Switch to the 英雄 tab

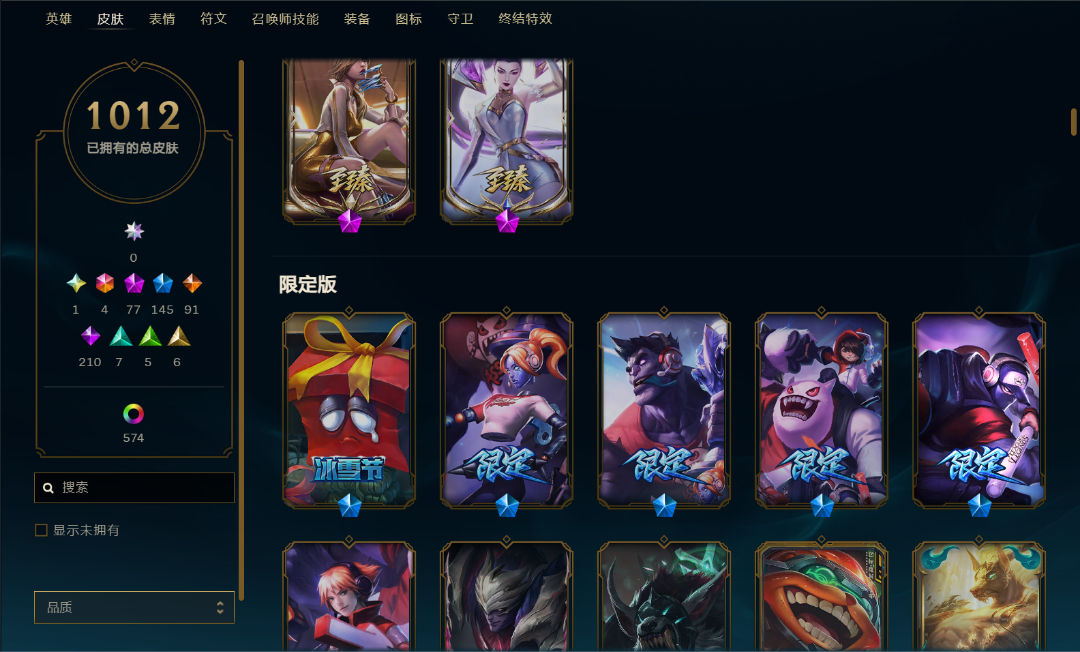59,19
